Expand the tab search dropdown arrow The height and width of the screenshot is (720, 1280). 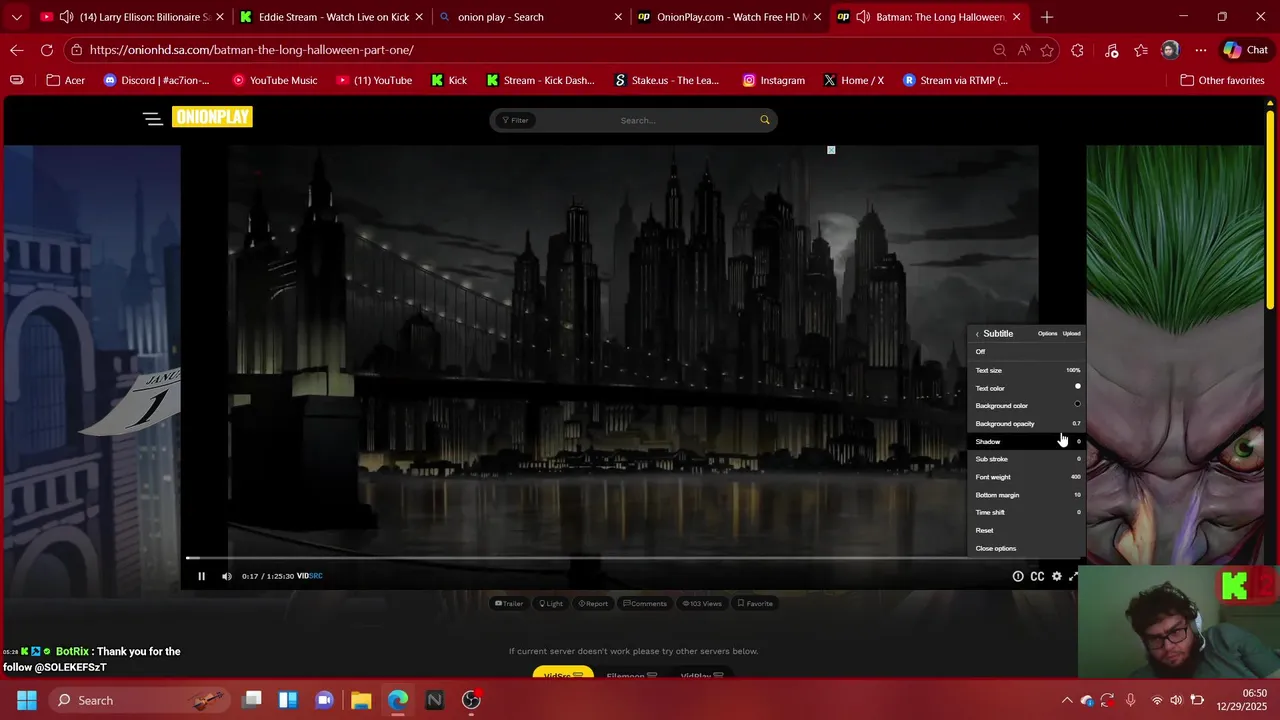16,17
